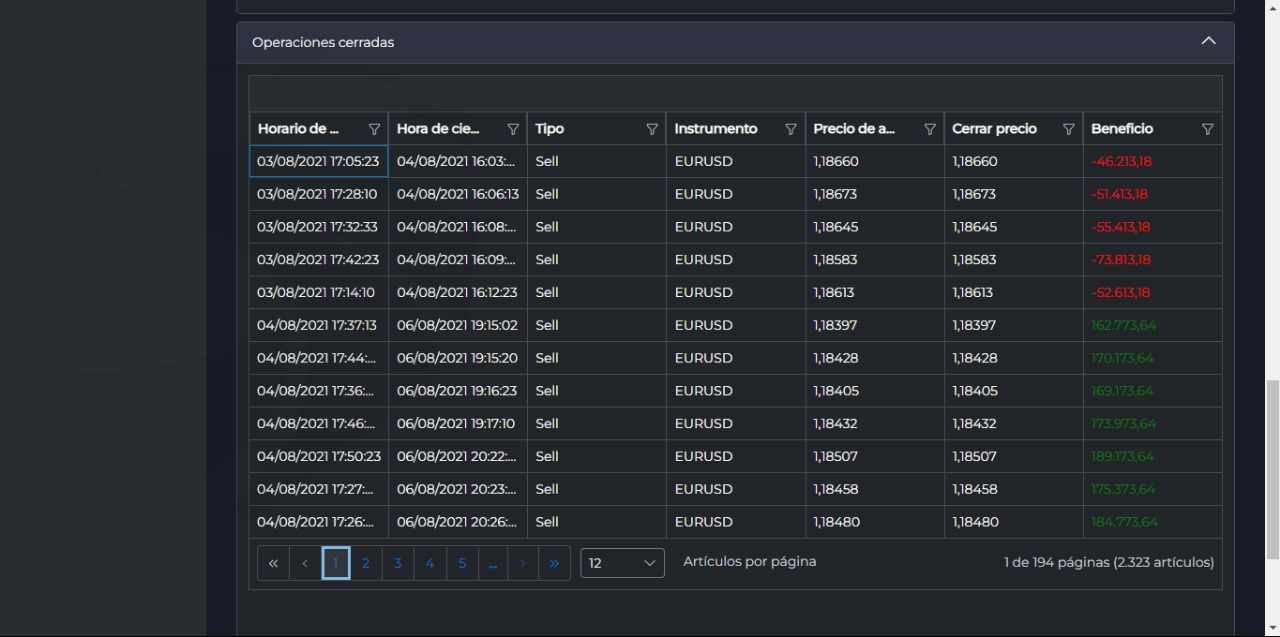Viewport: 1280px width, 637px height.
Task: Click the Tipo column filter icon
Action: pyautogui.click(x=652, y=129)
